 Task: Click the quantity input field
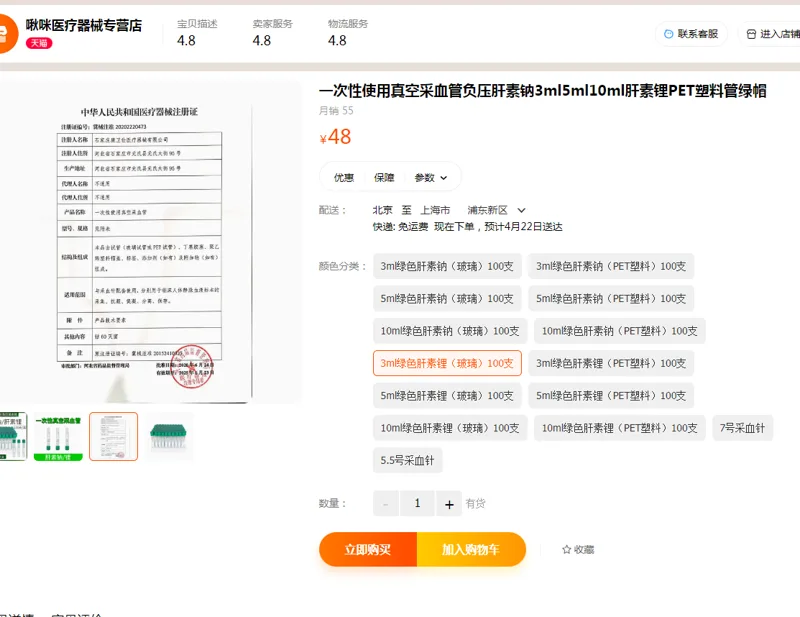click(x=417, y=504)
